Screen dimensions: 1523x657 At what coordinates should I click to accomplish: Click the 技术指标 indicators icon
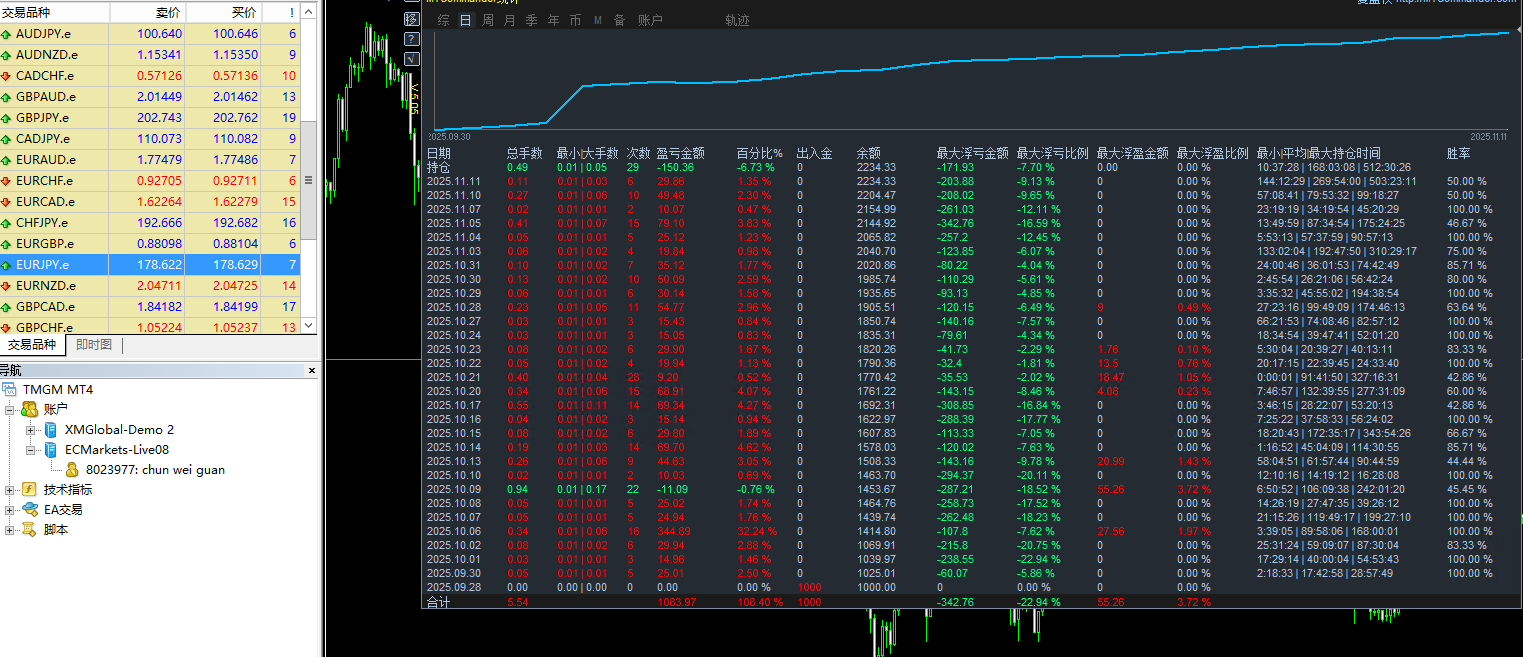30,490
